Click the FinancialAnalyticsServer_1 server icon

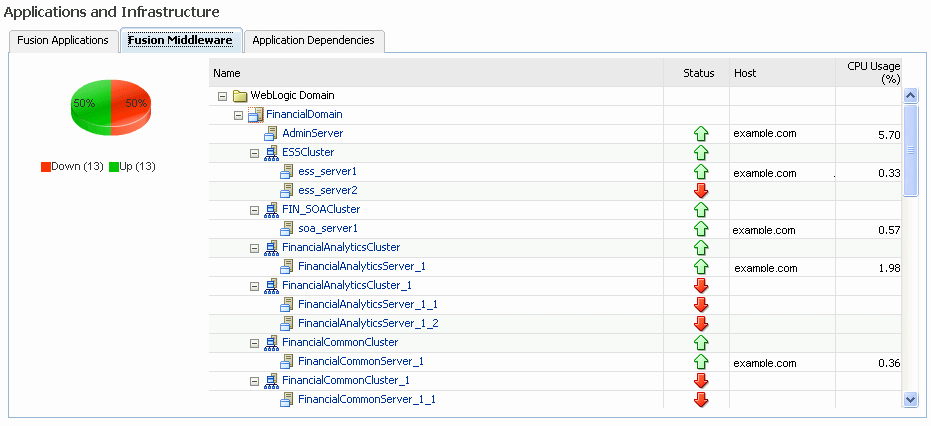[x=287, y=267]
